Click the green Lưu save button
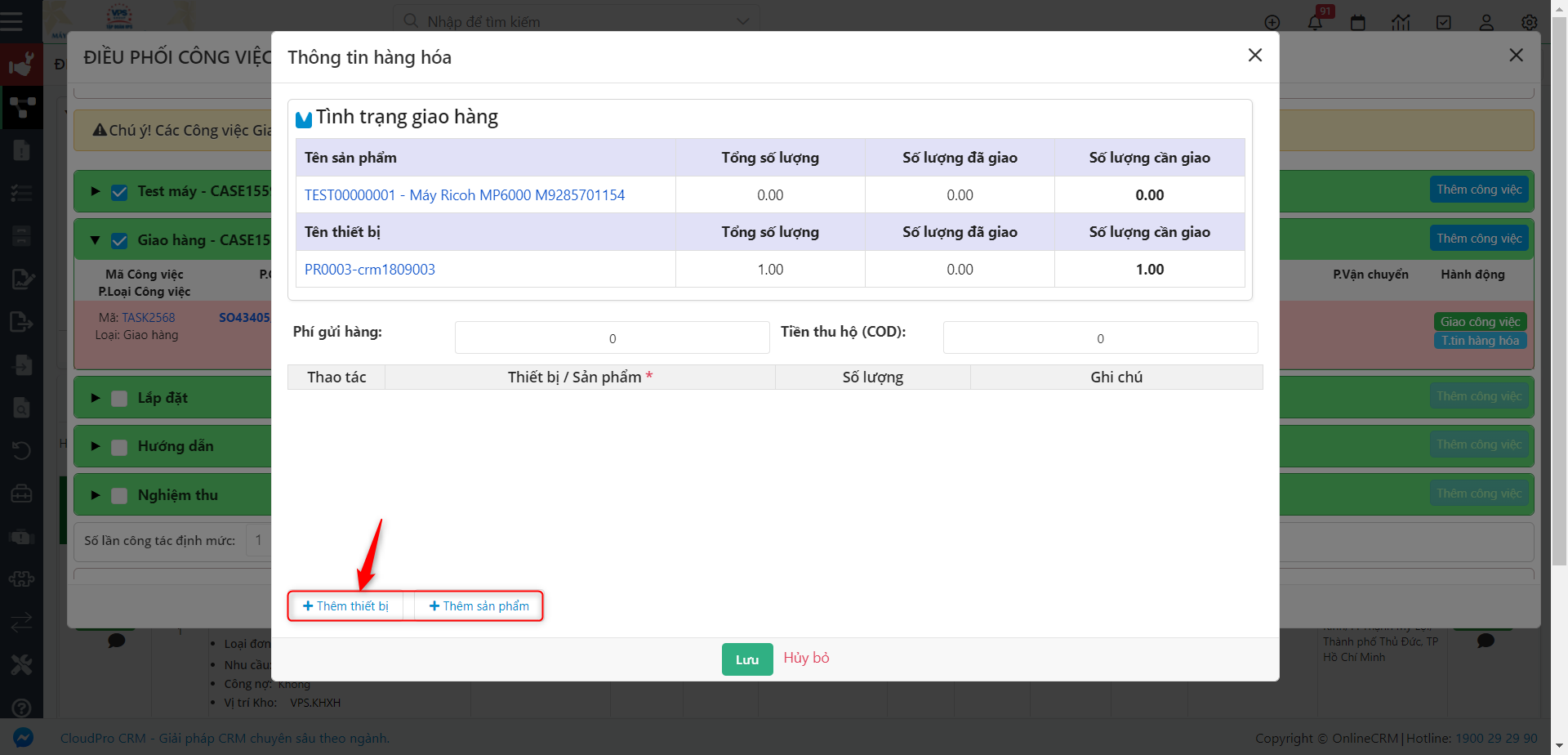1568x755 pixels. tap(747, 659)
